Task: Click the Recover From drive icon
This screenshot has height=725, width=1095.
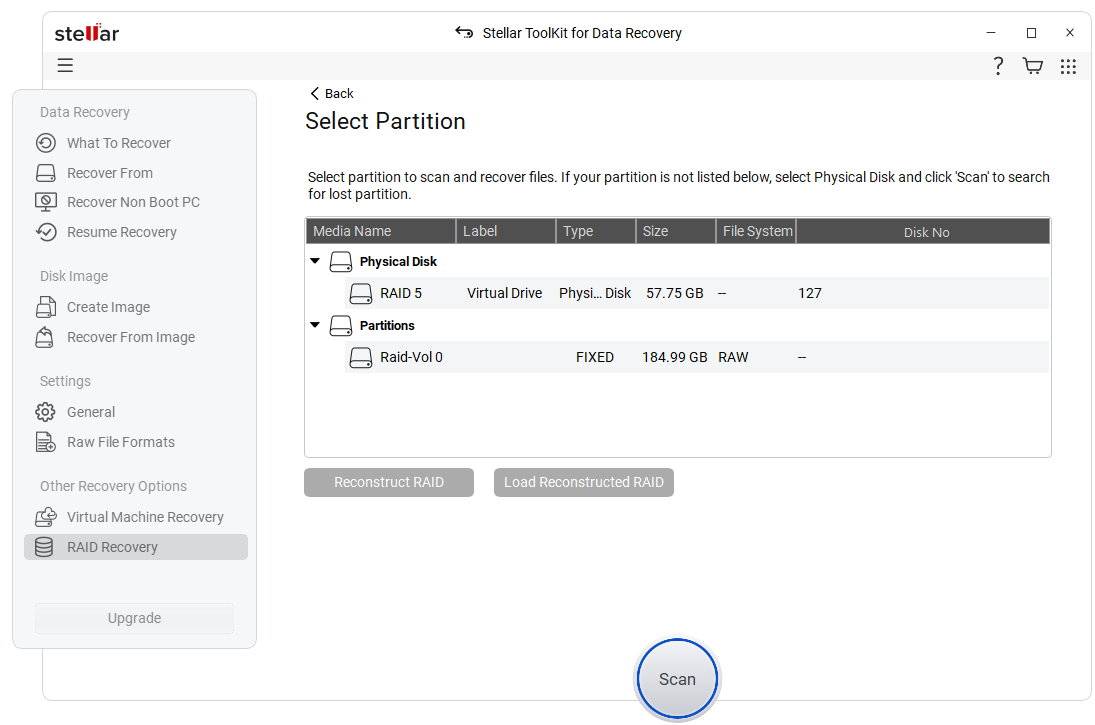Action: [46, 173]
